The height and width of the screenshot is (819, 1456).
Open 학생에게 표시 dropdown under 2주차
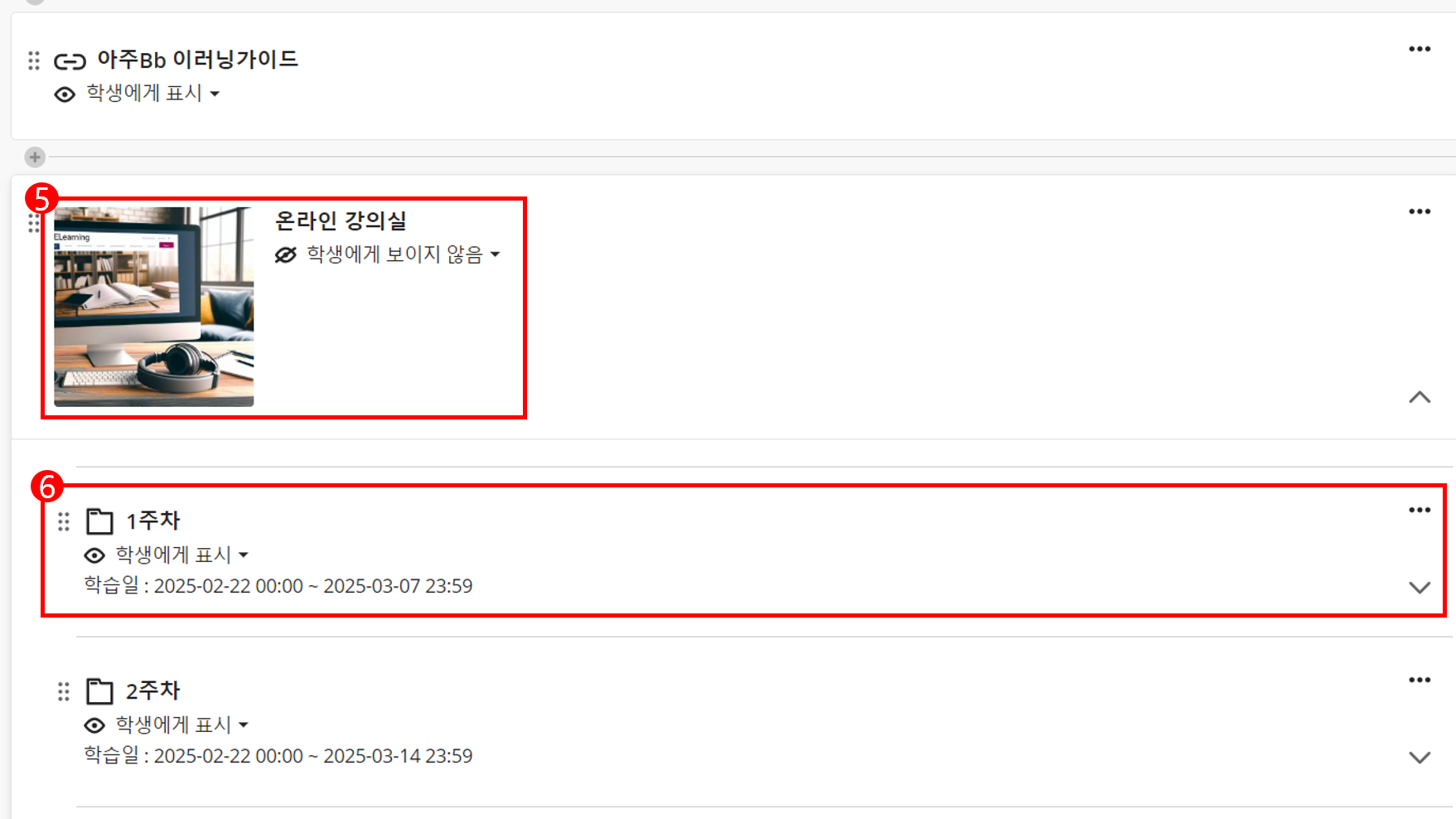[181, 724]
